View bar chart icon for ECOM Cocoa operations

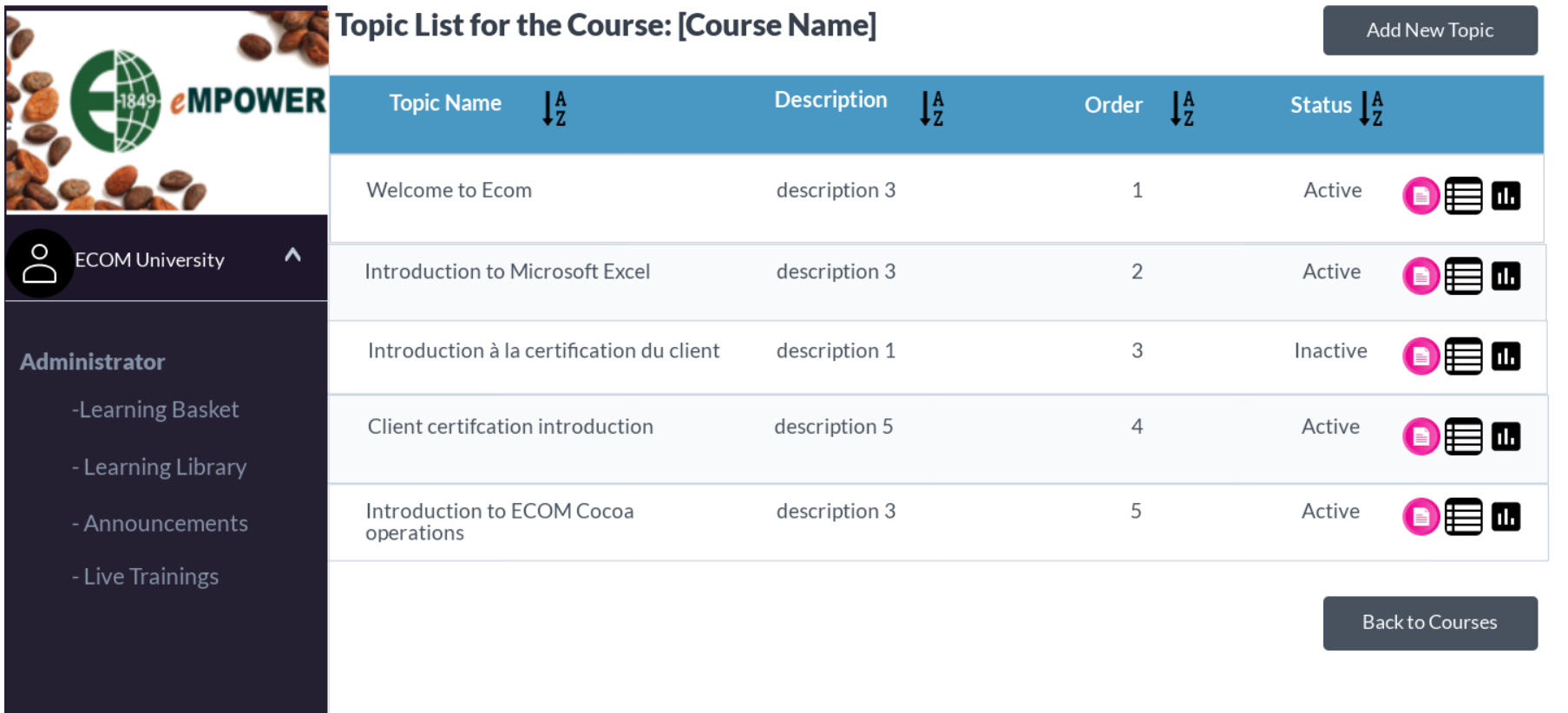click(1506, 517)
